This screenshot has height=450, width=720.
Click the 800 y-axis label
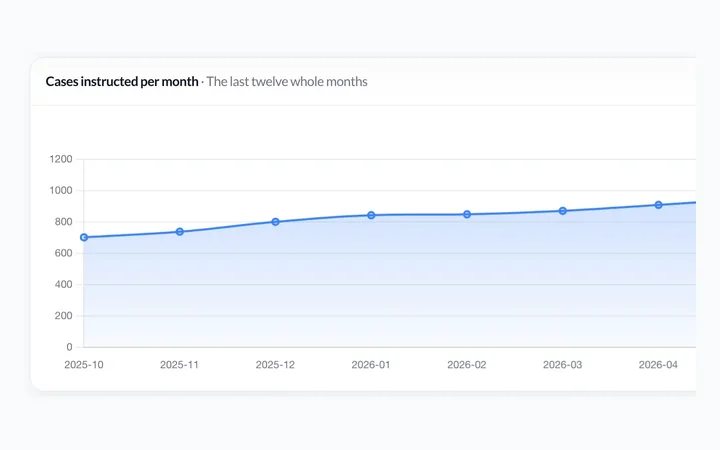[x=63, y=222]
